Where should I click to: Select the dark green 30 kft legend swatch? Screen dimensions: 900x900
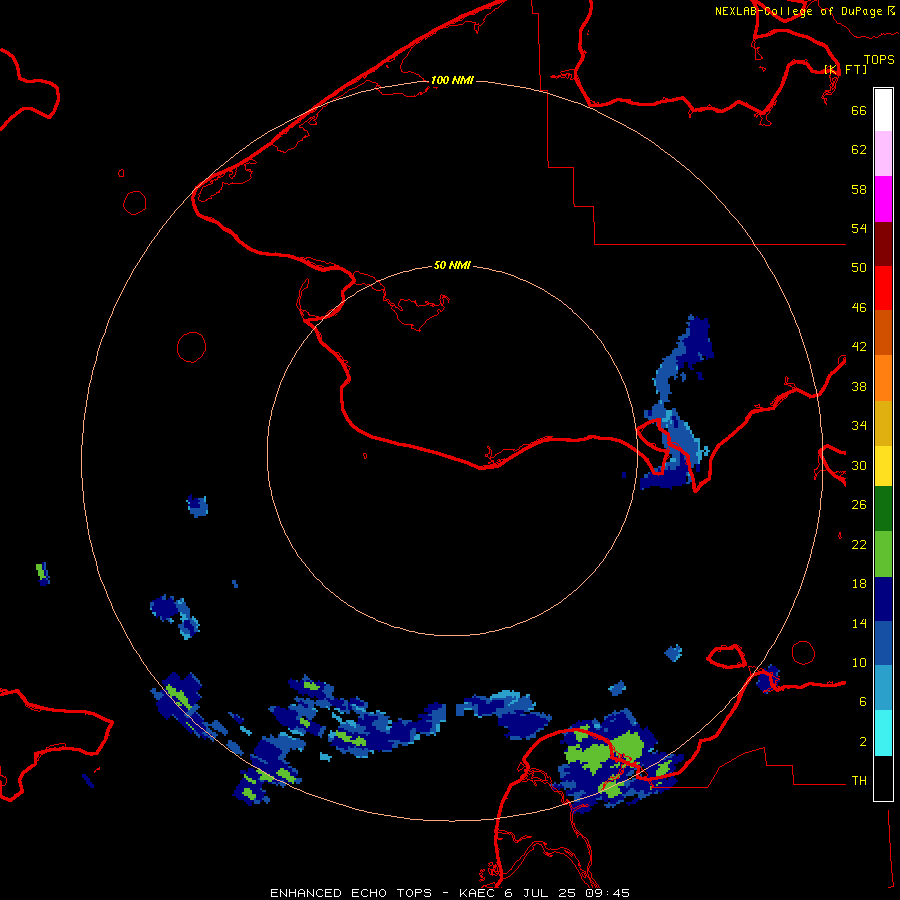tap(883, 509)
